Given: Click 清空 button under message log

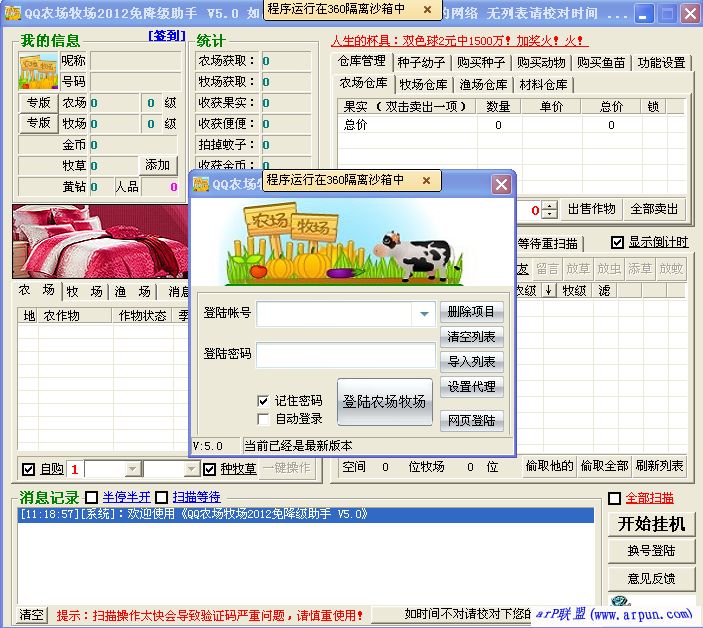Looking at the screenshot, I should point(32,615).
